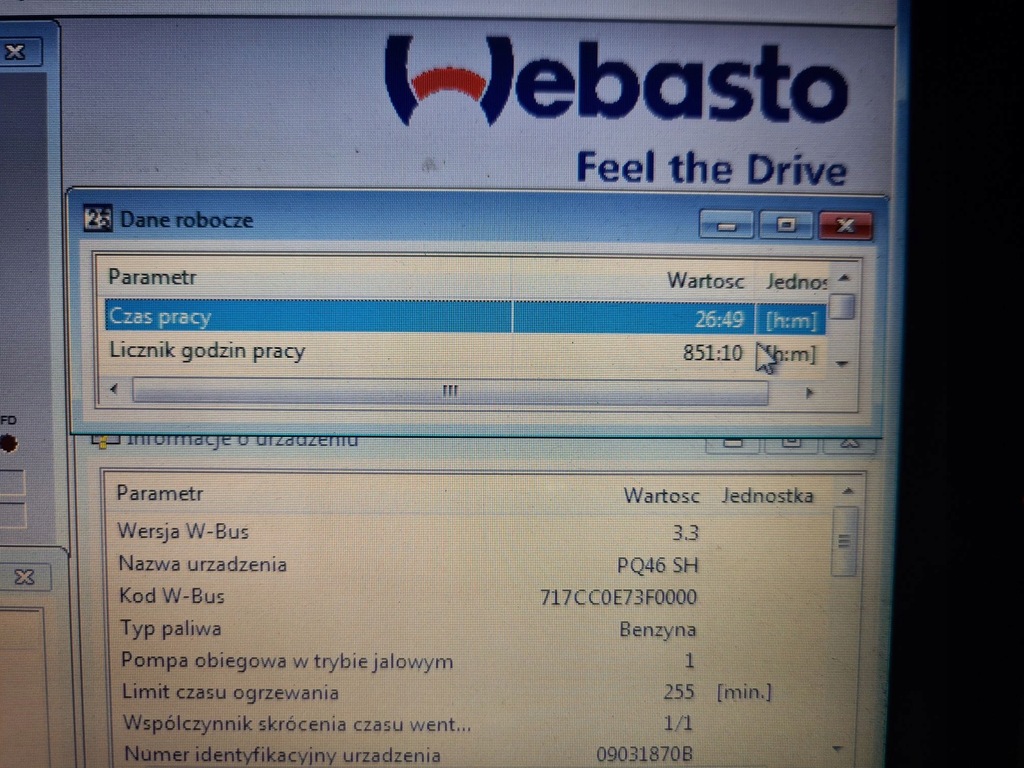Screen dimensions: 1024x768
Task: Click scrollbar thumb in Informacje o urzadzeniu list
Action: pyautogui.click(x=844, y=541)
